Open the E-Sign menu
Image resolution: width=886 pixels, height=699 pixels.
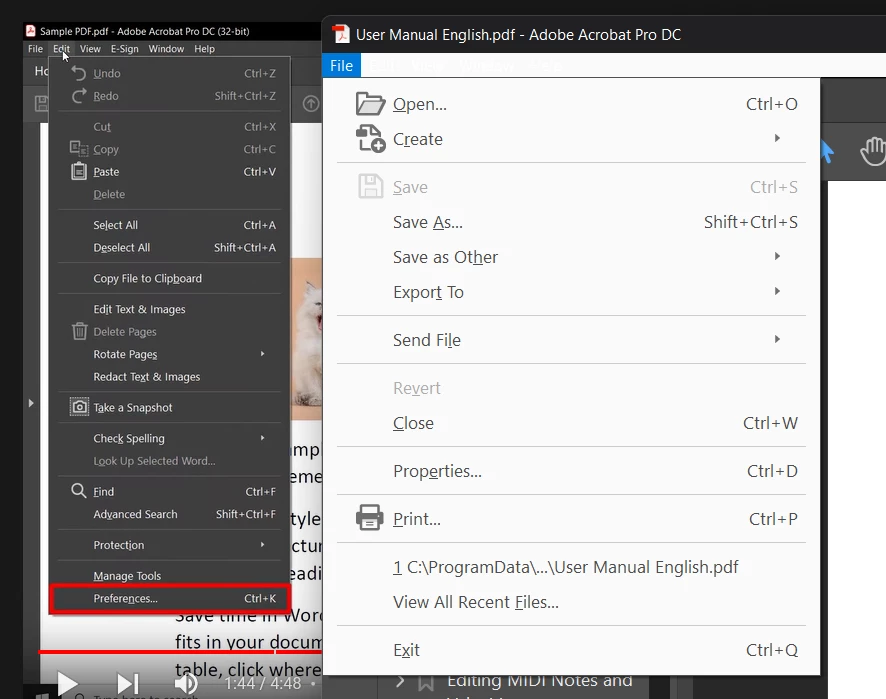pos(124,49)
